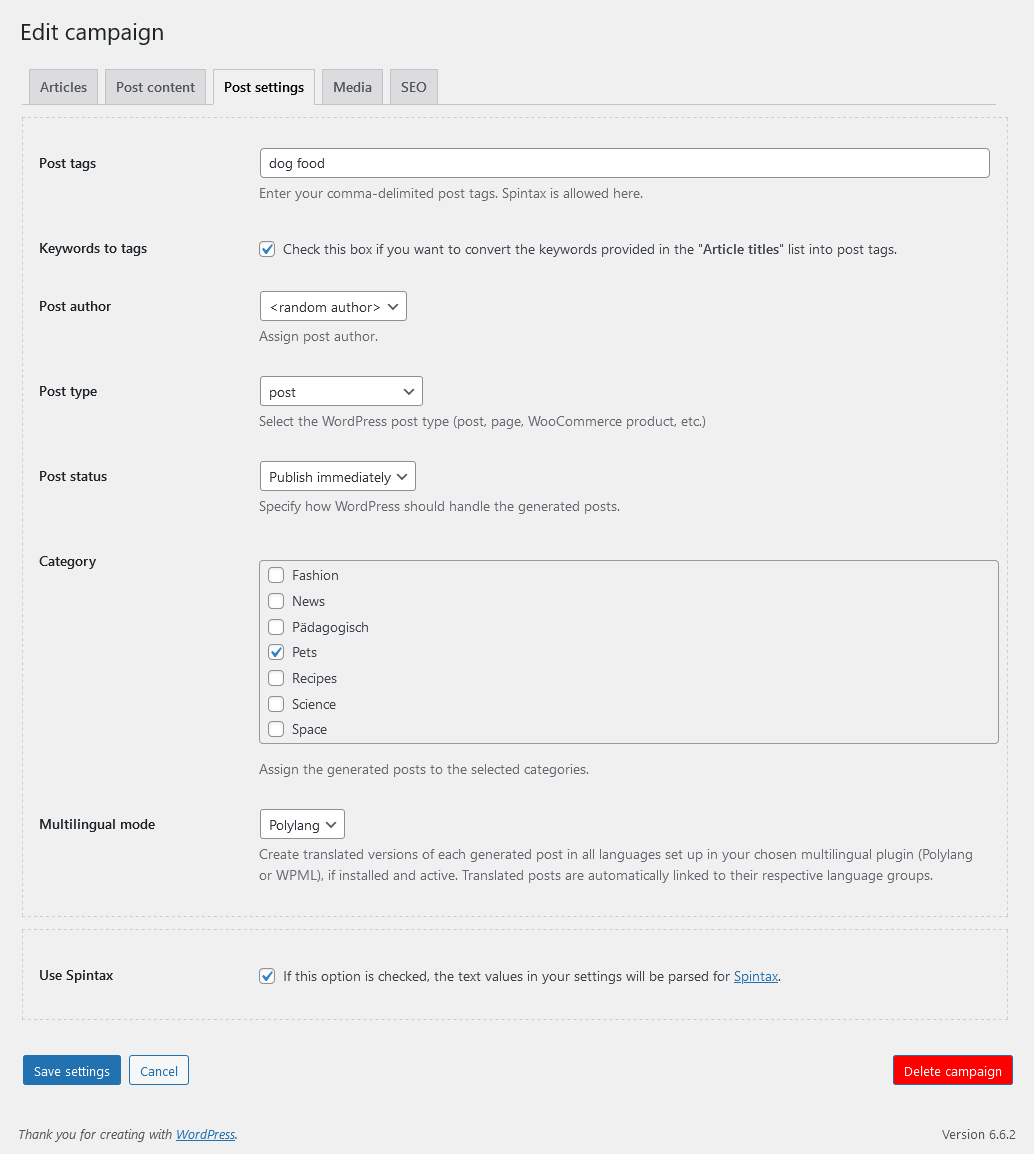Open the Spintax help link
Viewport: 1034px width, 1154px height.
pyautogui.click(x=755, y=976)
